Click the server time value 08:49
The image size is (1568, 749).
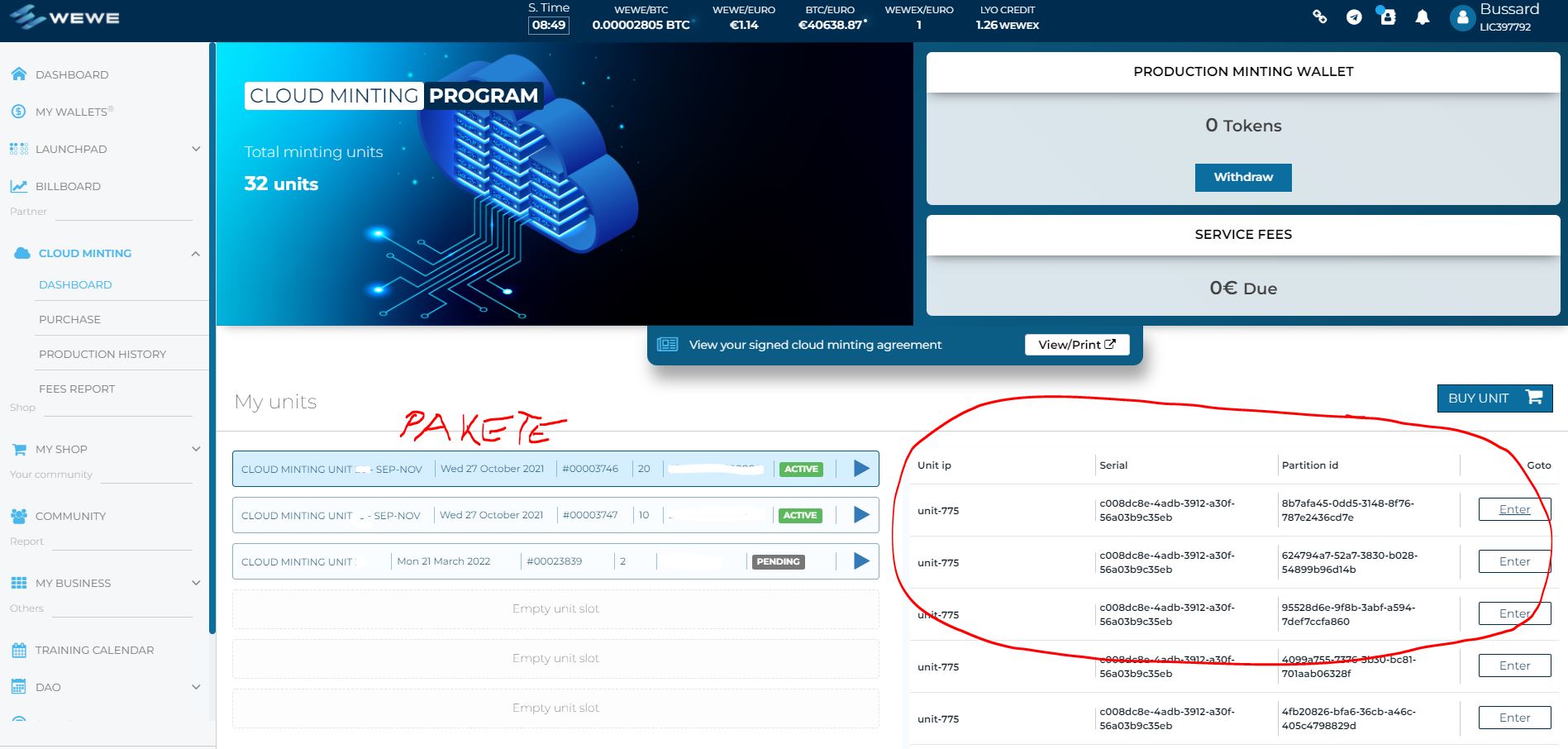(549, 25)
